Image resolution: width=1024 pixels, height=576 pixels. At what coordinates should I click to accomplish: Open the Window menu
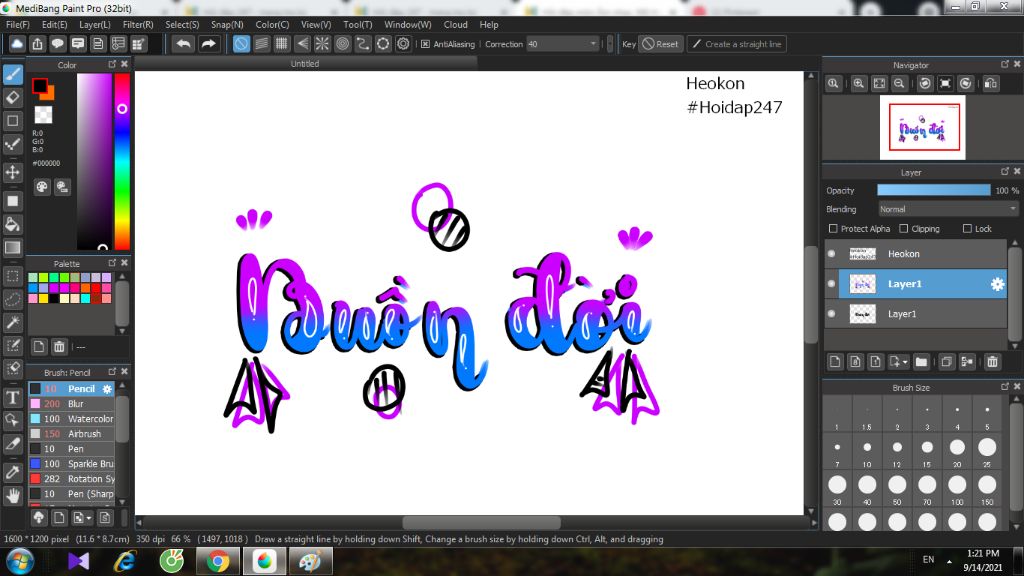pyautogui.click(x=408, y=25)
